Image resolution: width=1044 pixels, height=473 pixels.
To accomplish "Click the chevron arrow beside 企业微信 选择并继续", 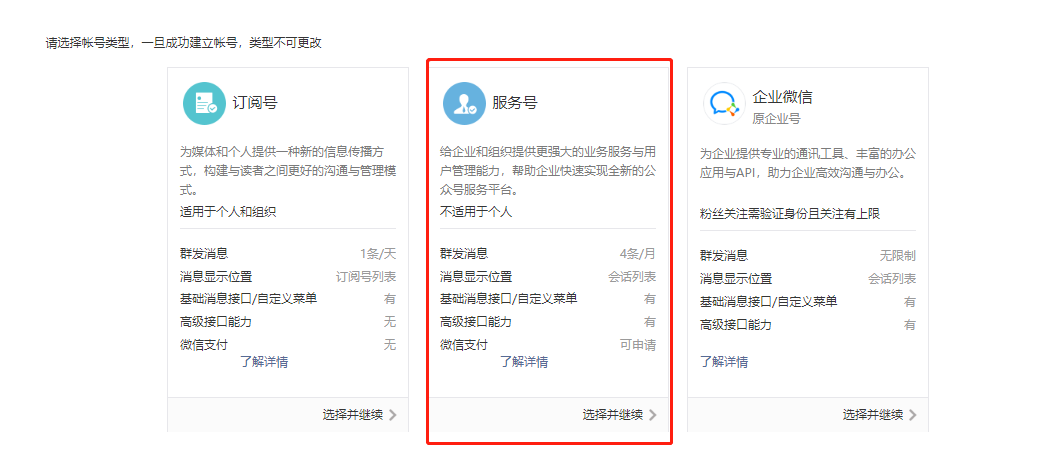I will click(x=912, y=415).
